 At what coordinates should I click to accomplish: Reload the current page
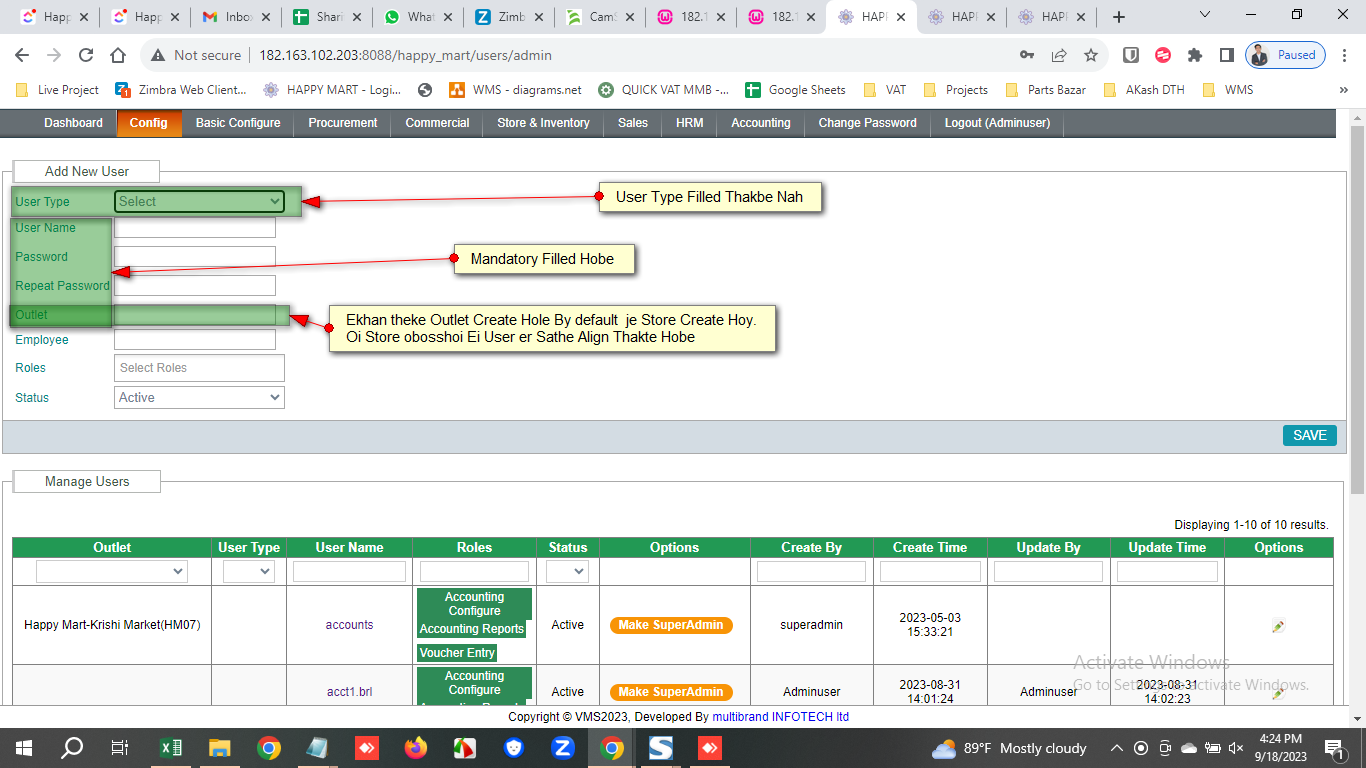coord(86,55)
